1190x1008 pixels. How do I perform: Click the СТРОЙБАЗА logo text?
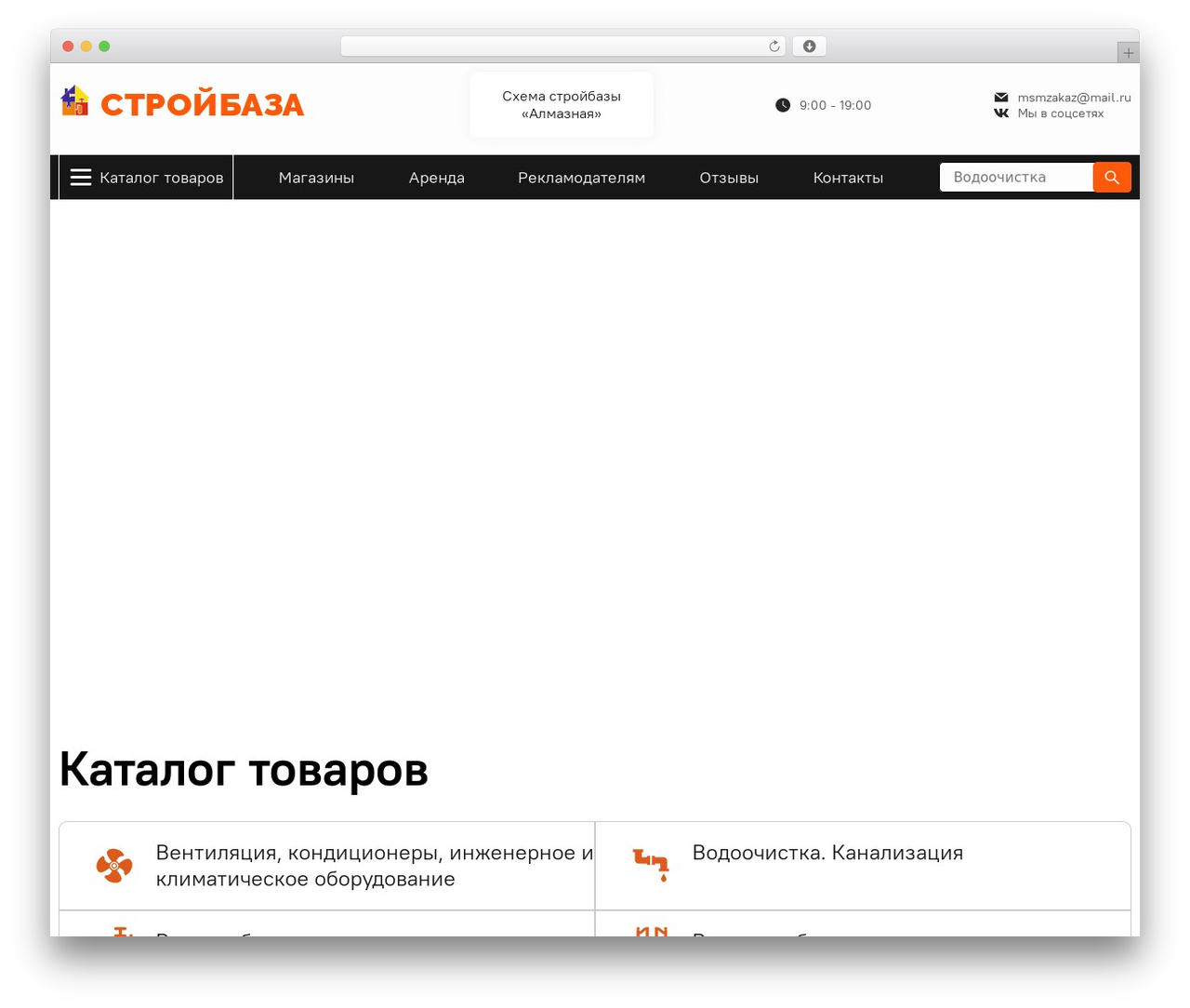203,105
